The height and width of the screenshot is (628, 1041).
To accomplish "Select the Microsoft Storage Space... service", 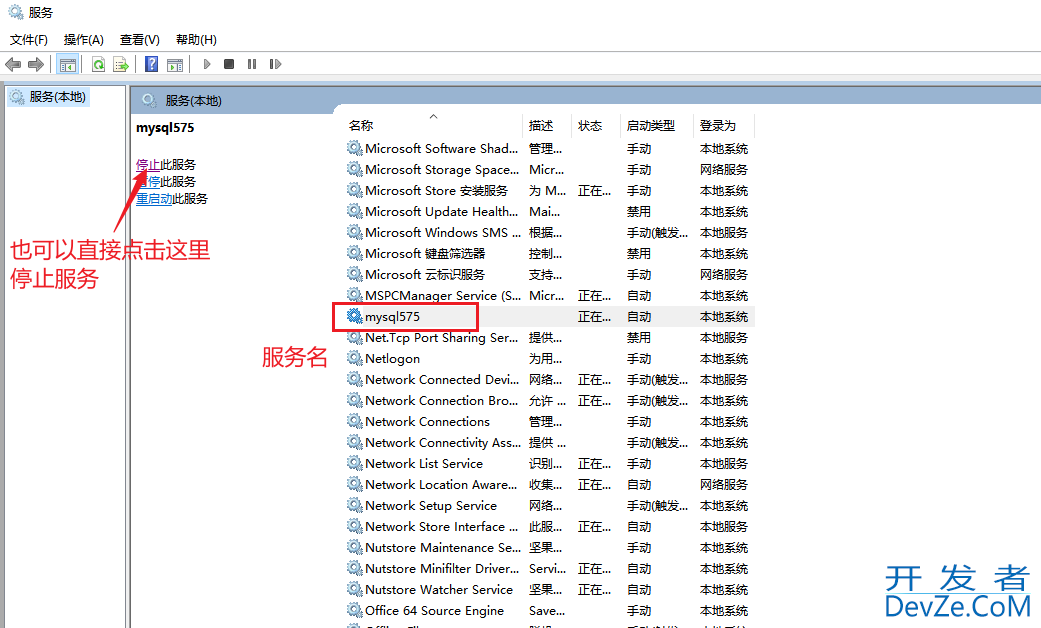I will [x=550, y=170].
